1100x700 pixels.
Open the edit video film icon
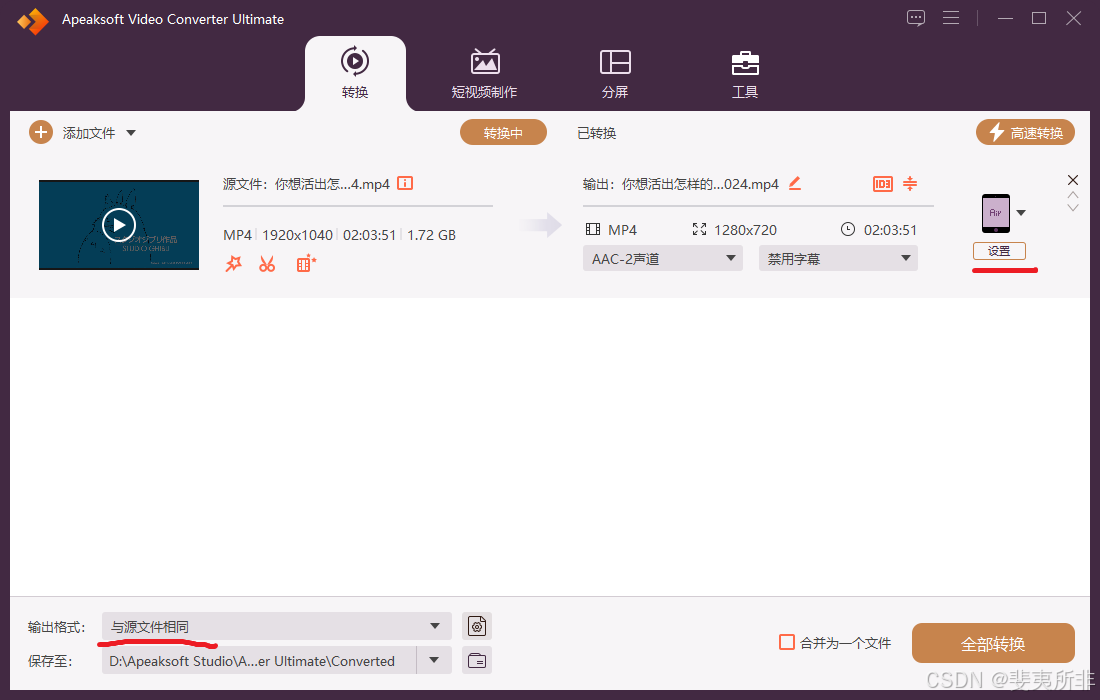tap(306, 264)
